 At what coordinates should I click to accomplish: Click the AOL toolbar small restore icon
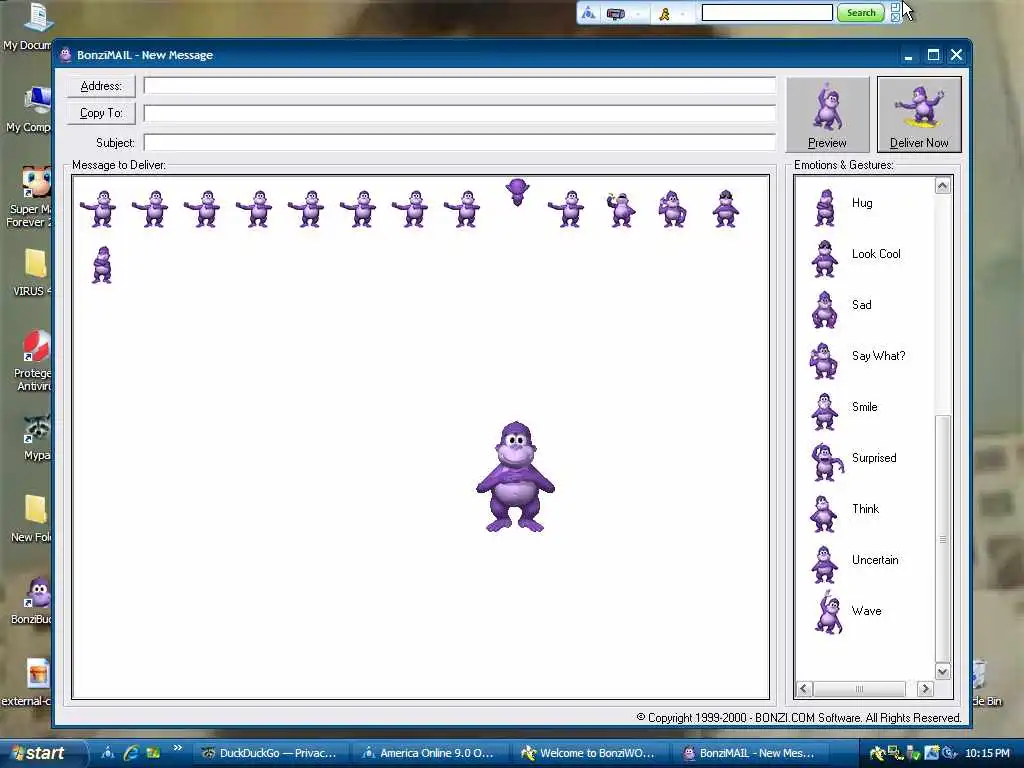tap(895, 7)
